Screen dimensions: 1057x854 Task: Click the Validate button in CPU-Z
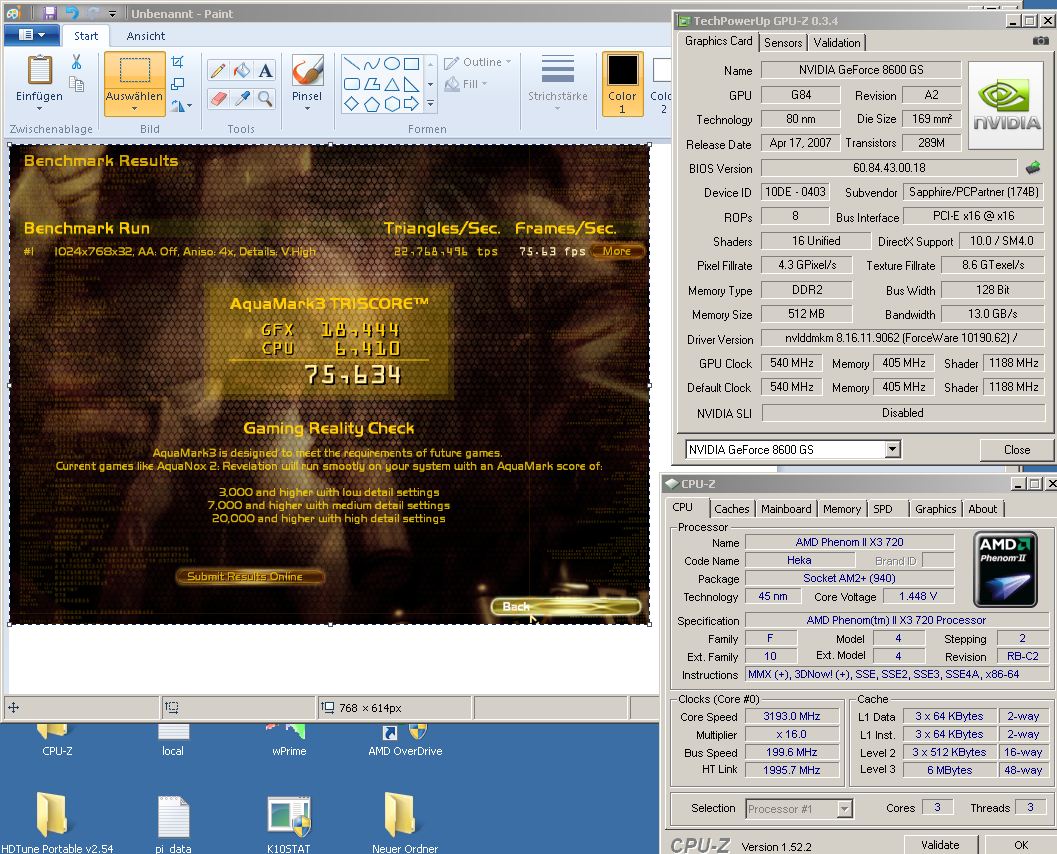click(940, 845)
